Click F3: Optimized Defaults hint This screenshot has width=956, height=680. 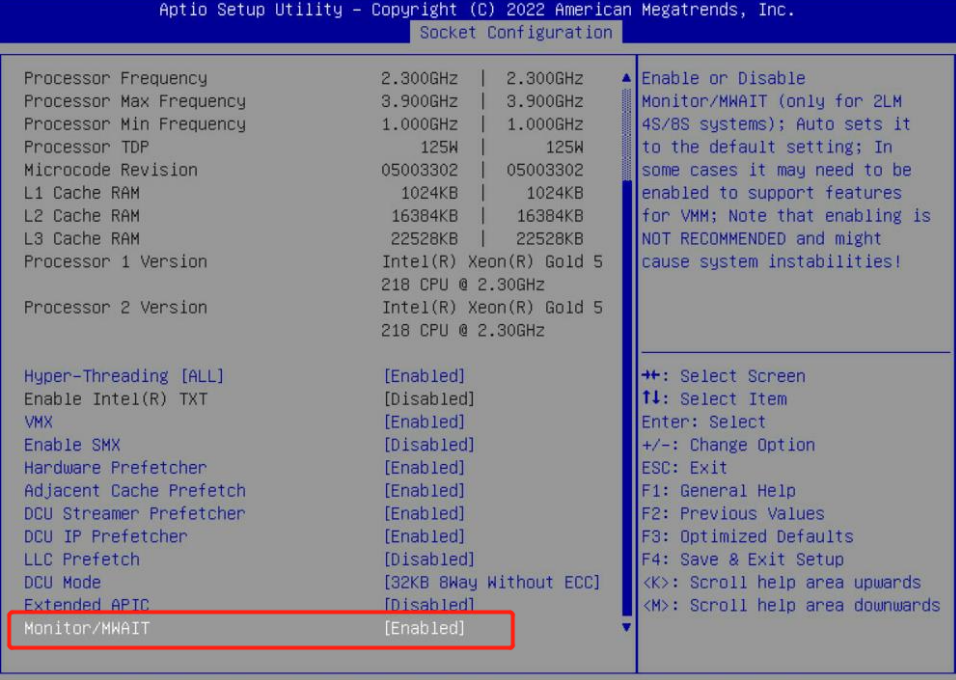[x=747, y=536]
